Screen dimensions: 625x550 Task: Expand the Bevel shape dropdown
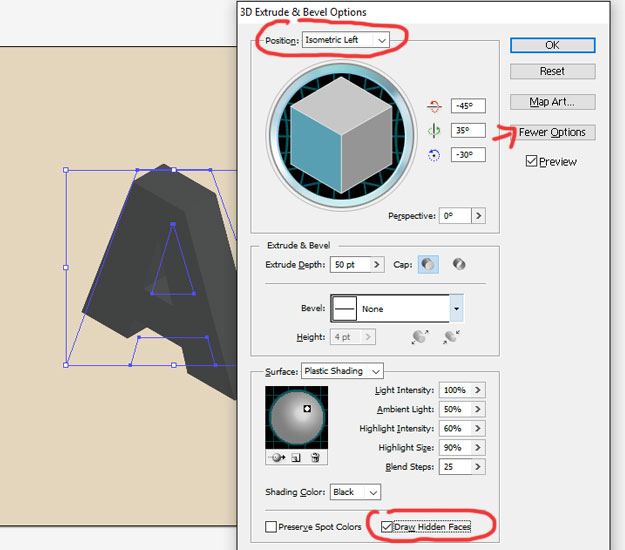(x=456, y=309)
